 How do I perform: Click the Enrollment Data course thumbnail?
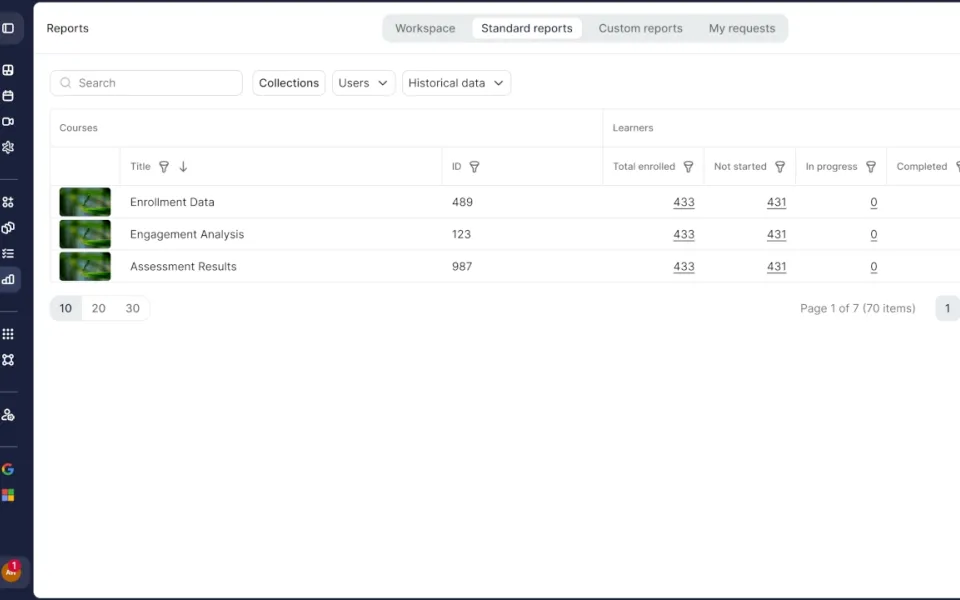pos(85,202)
